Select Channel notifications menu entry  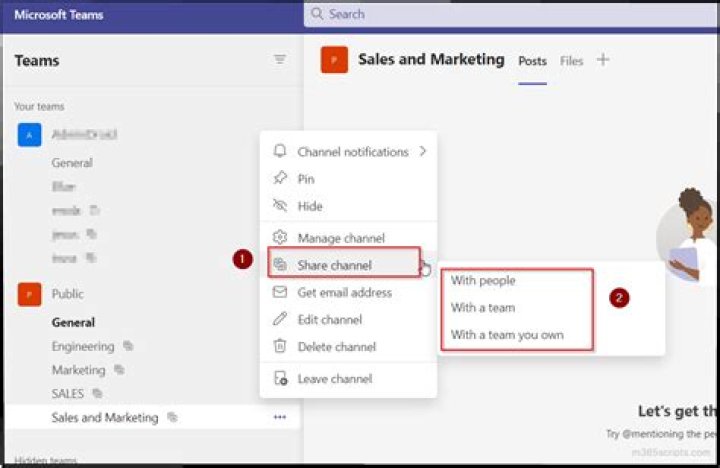click(348, 152)
